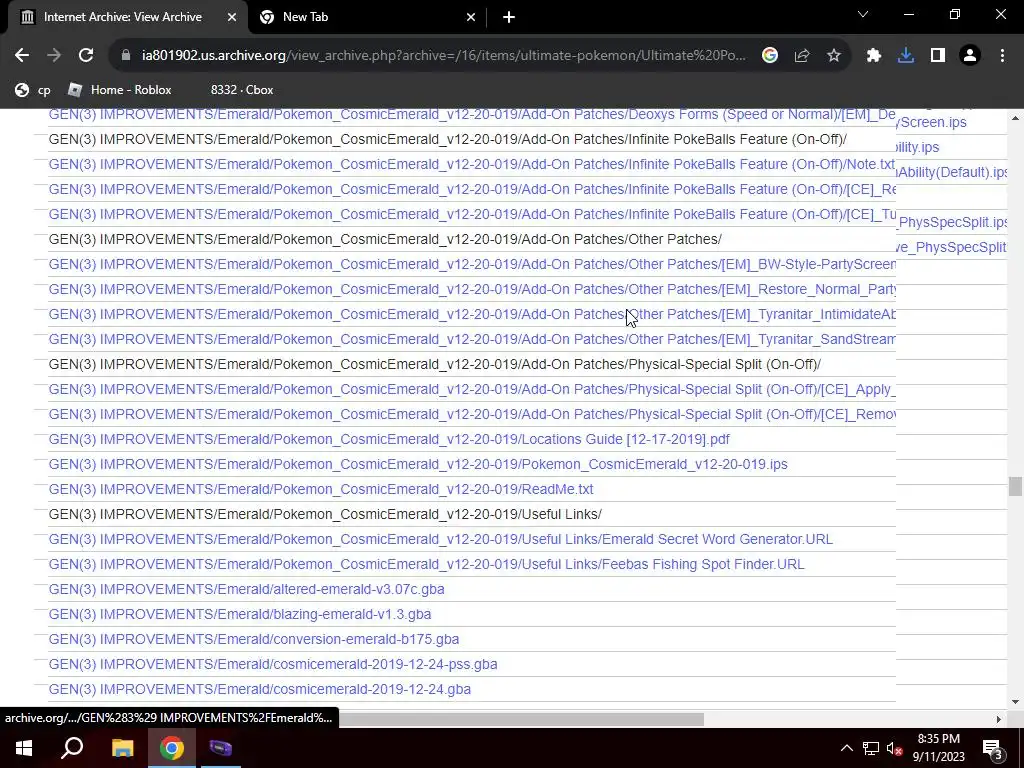
Task: Download Pokemon_CosmicEmerald_v12-20-019.ips
Action: (x=418, y=464)
